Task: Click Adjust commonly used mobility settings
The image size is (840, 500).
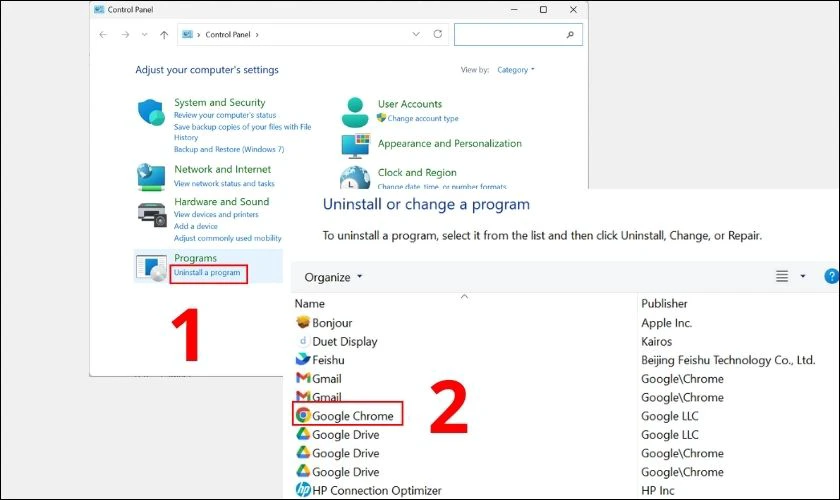Action: click(x=228, y=238)
